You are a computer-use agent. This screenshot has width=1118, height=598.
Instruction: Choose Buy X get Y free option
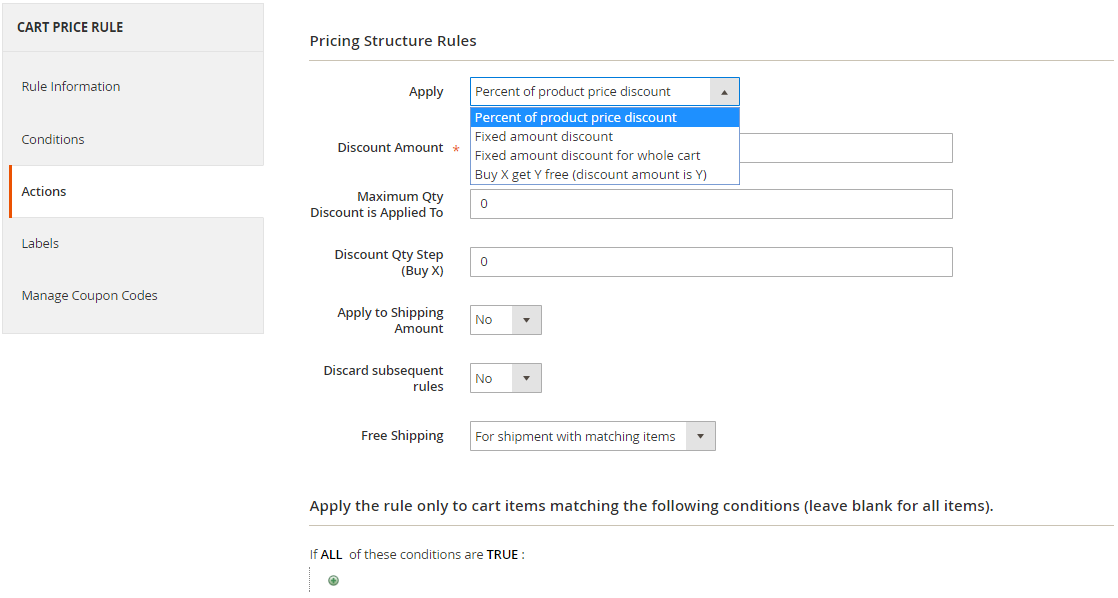pyautogui.click(x=590, y=175)
